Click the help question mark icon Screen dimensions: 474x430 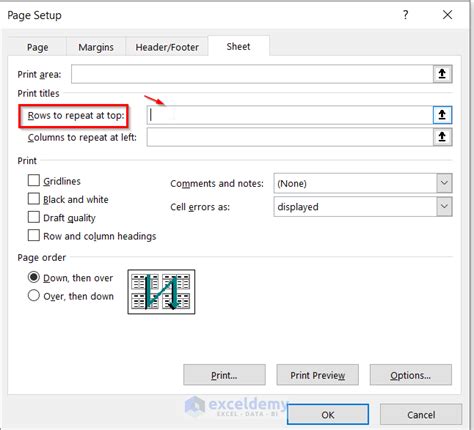(405, 15)
